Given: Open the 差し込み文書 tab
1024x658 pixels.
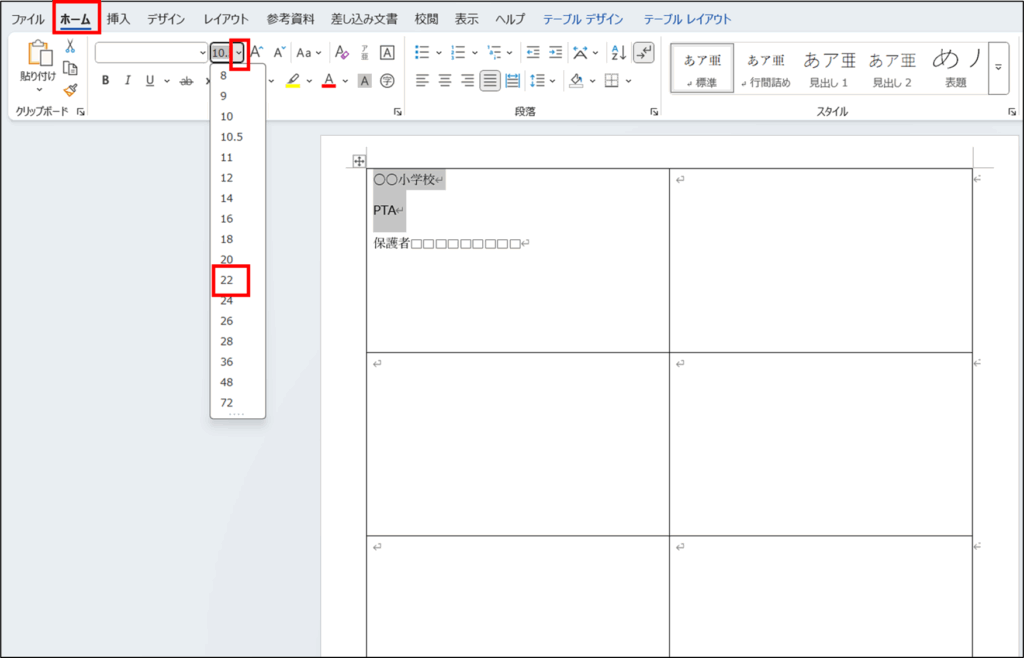Looking at the screenshot, I should pyautogui.click(x=364, y=20).
